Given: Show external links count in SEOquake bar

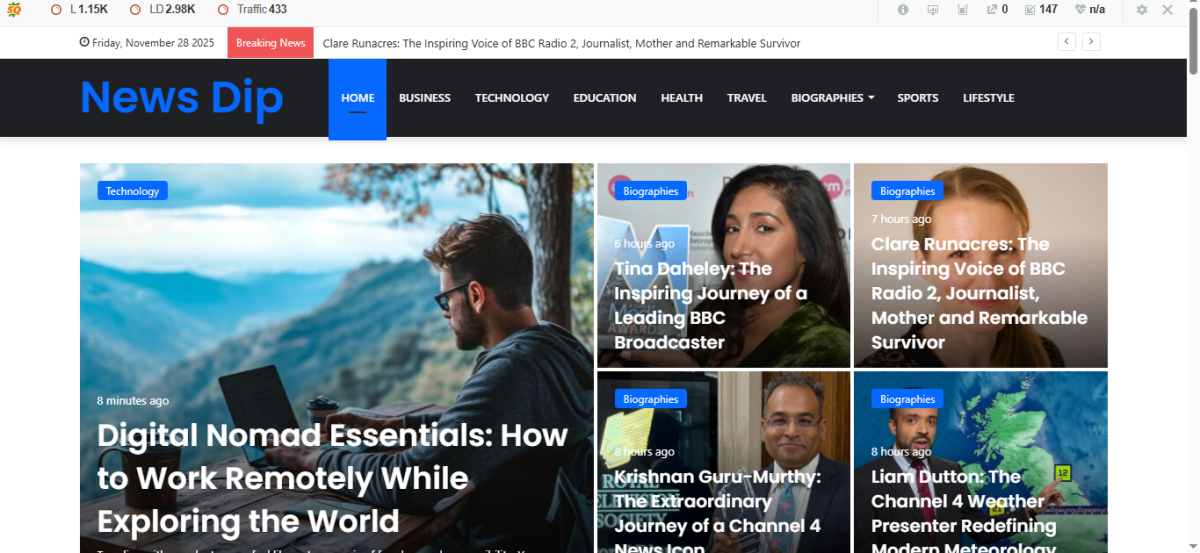Looking at the screenshot, I should point(997,10).
